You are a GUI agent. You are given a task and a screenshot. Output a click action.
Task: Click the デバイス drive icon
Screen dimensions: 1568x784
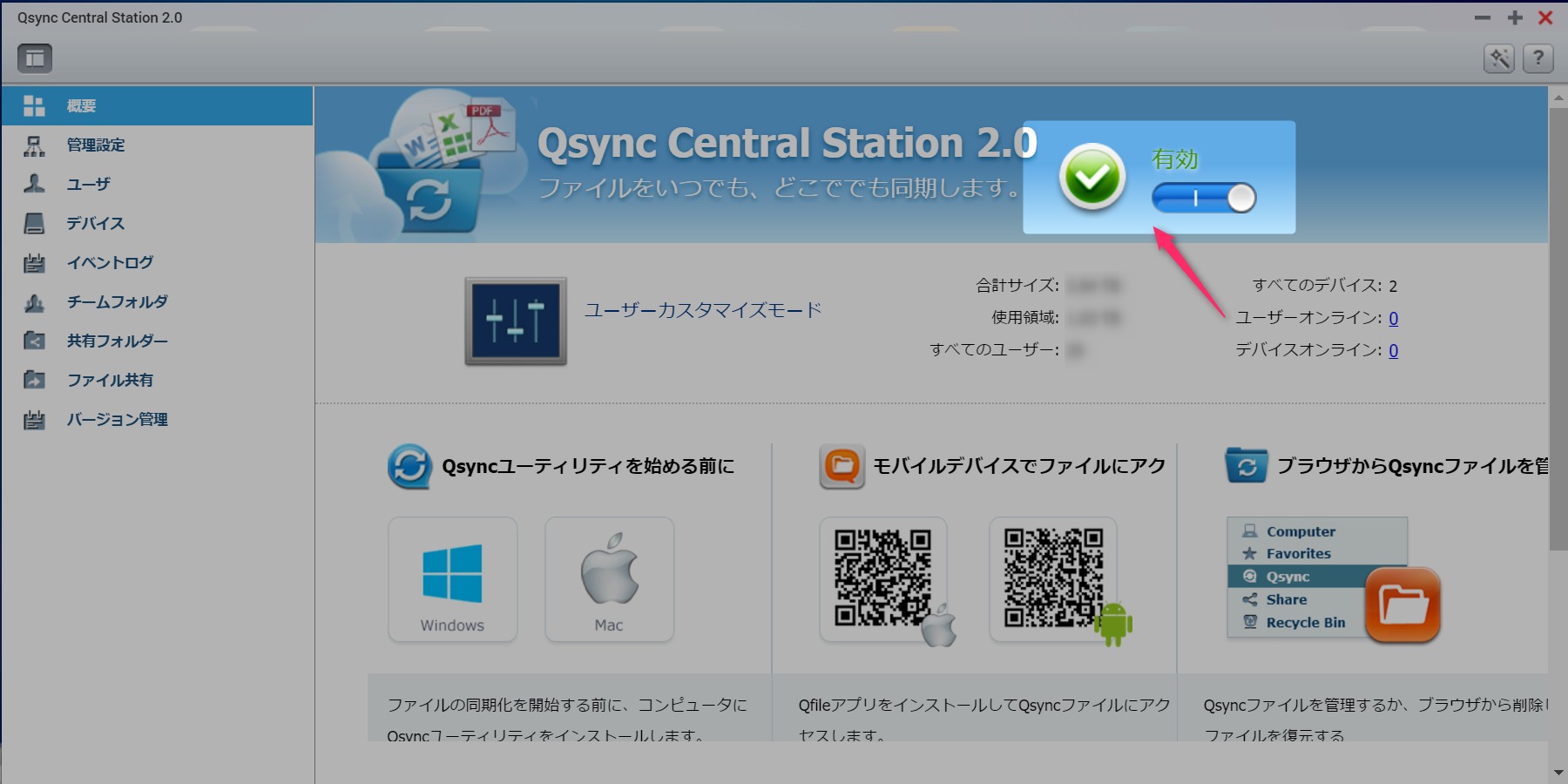tap(34, 224)
